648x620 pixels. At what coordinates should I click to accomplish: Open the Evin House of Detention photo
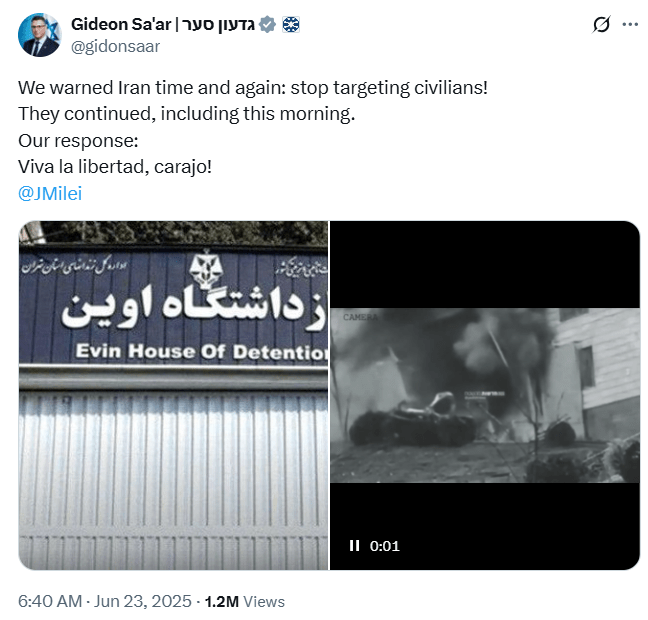[174, 395]
